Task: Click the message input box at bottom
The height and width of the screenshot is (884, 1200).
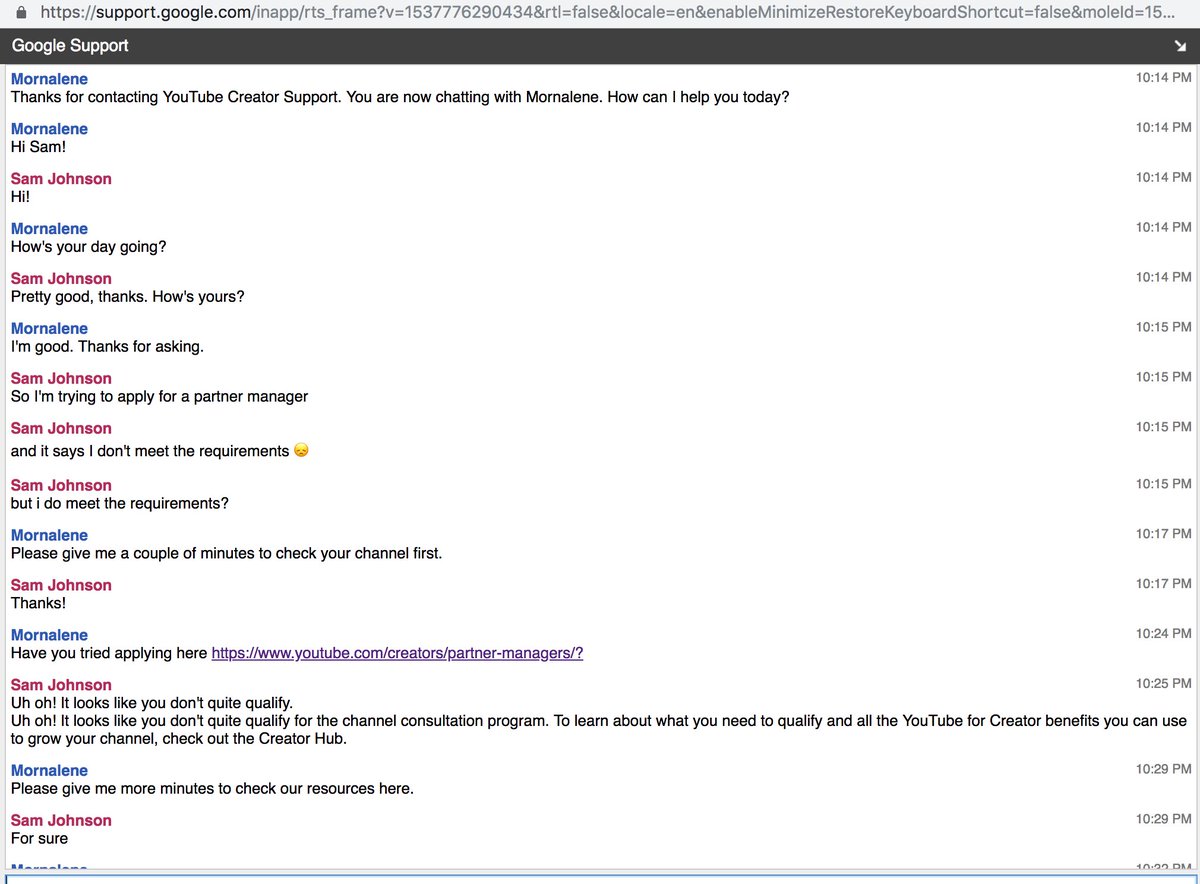Action: 600,879
